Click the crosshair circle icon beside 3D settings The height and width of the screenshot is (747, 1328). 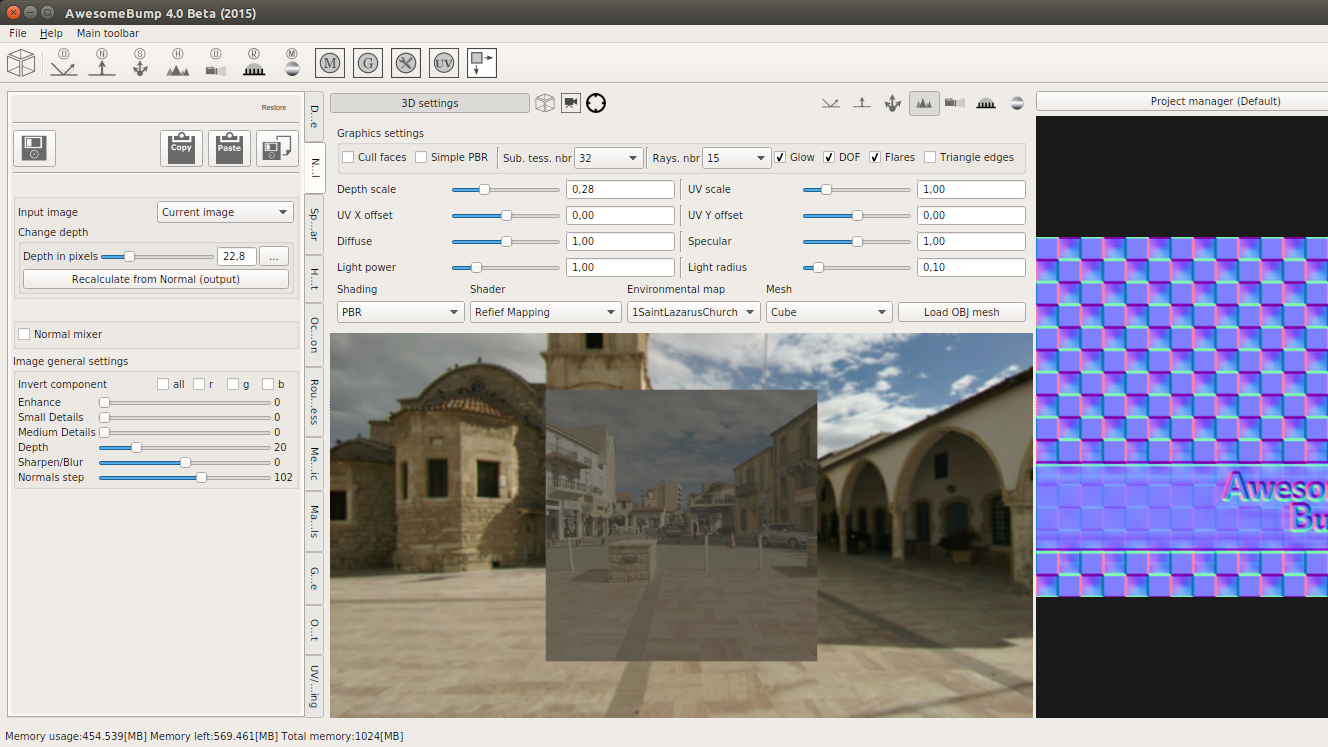596,103
